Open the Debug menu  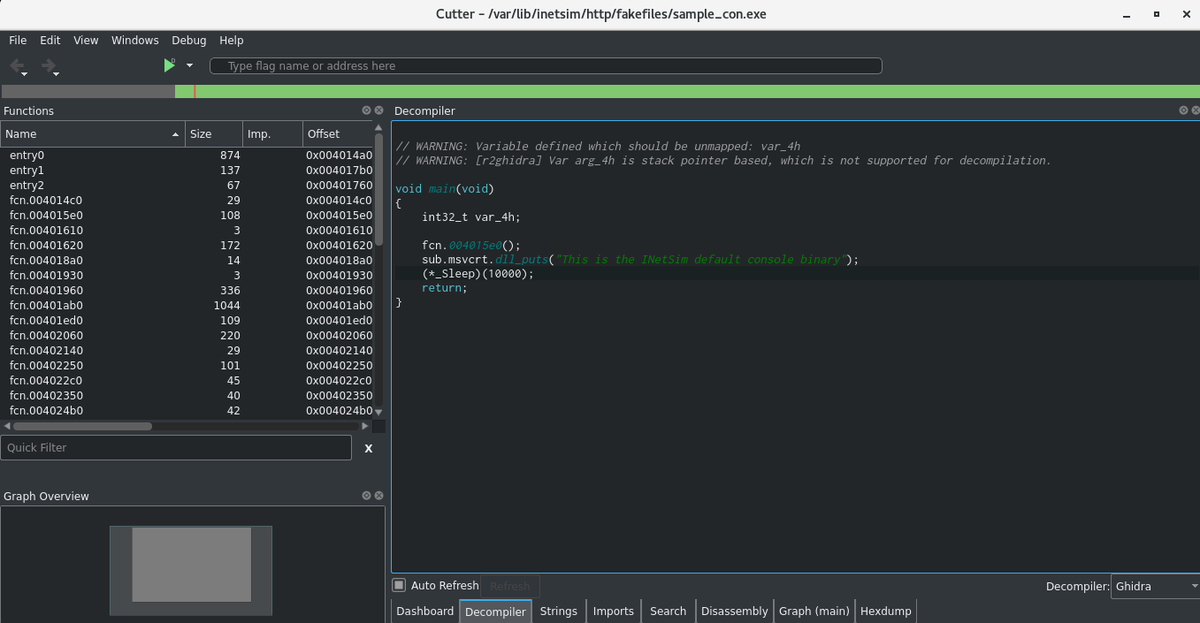(189, 40)
